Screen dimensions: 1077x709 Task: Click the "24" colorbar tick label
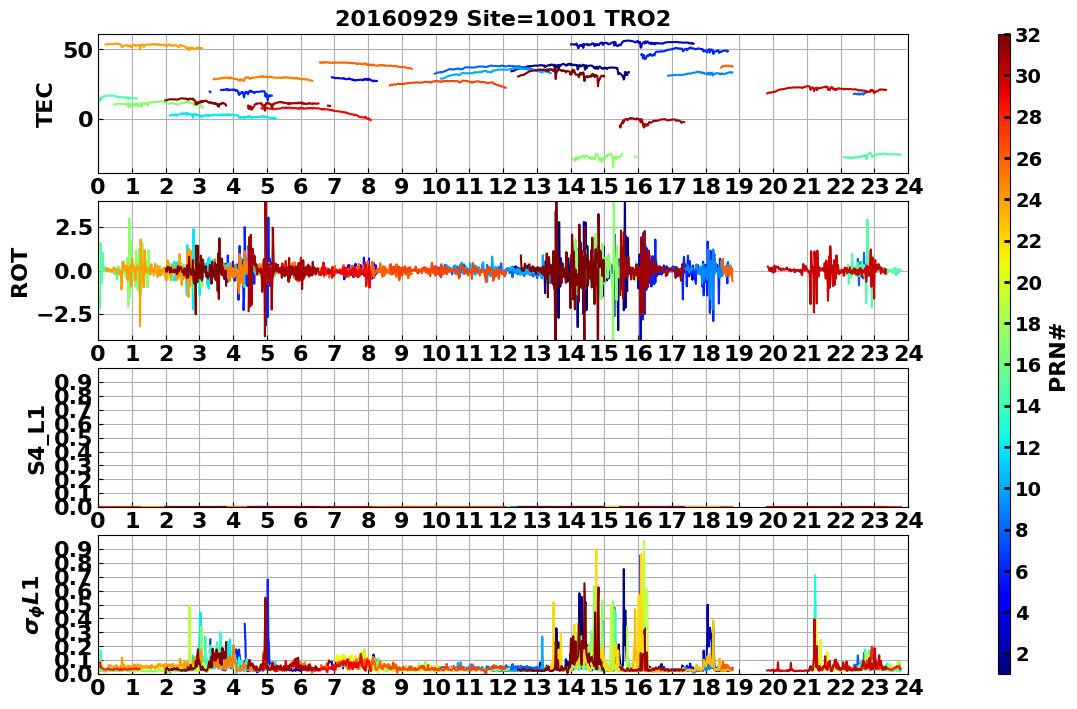pos(1028,200)
